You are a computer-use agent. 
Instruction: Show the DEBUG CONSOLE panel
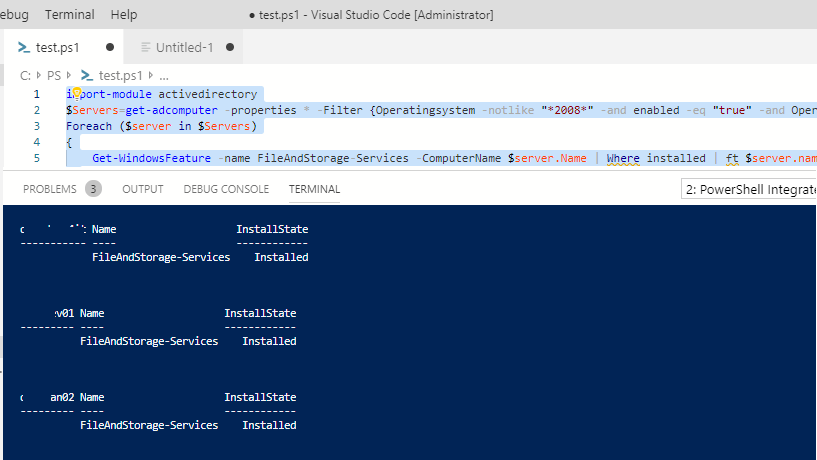[x=226, y=189]
